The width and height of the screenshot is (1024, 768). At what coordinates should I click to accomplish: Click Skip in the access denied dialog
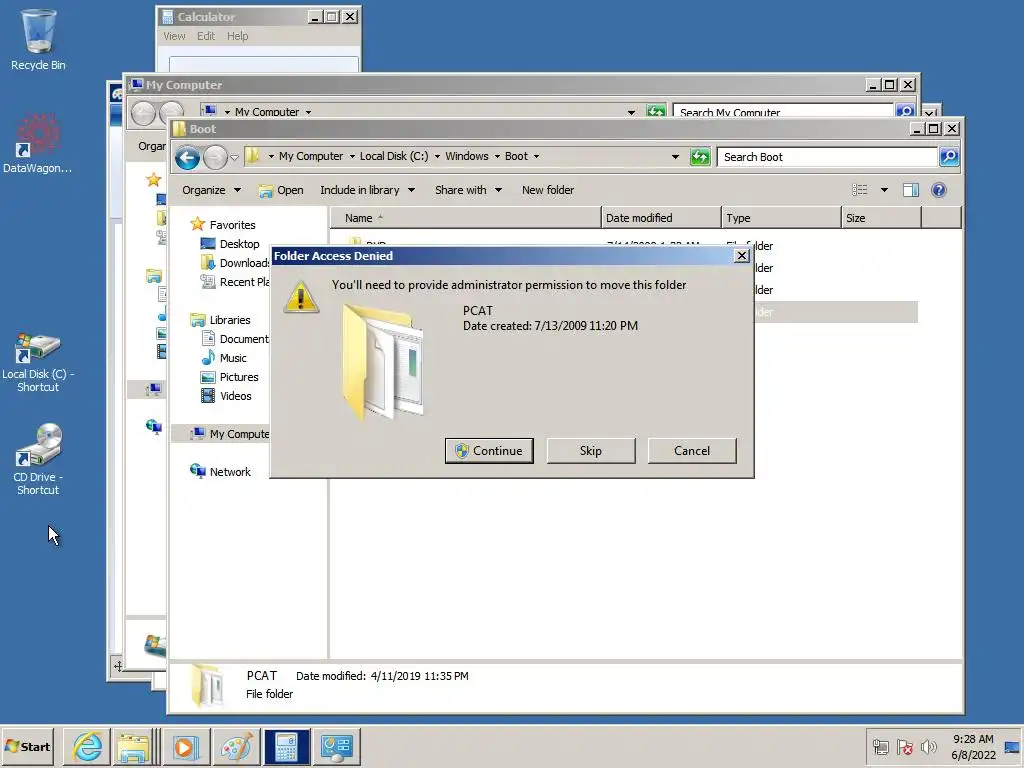590,451
